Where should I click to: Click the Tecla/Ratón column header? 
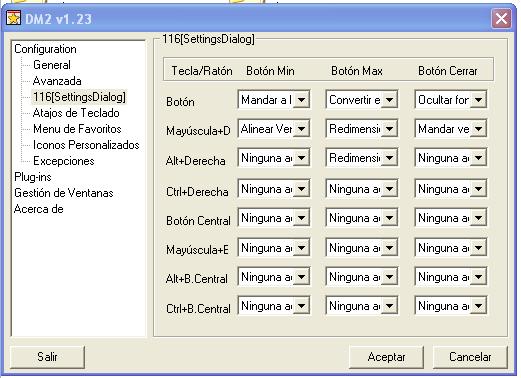pos(202,71)
